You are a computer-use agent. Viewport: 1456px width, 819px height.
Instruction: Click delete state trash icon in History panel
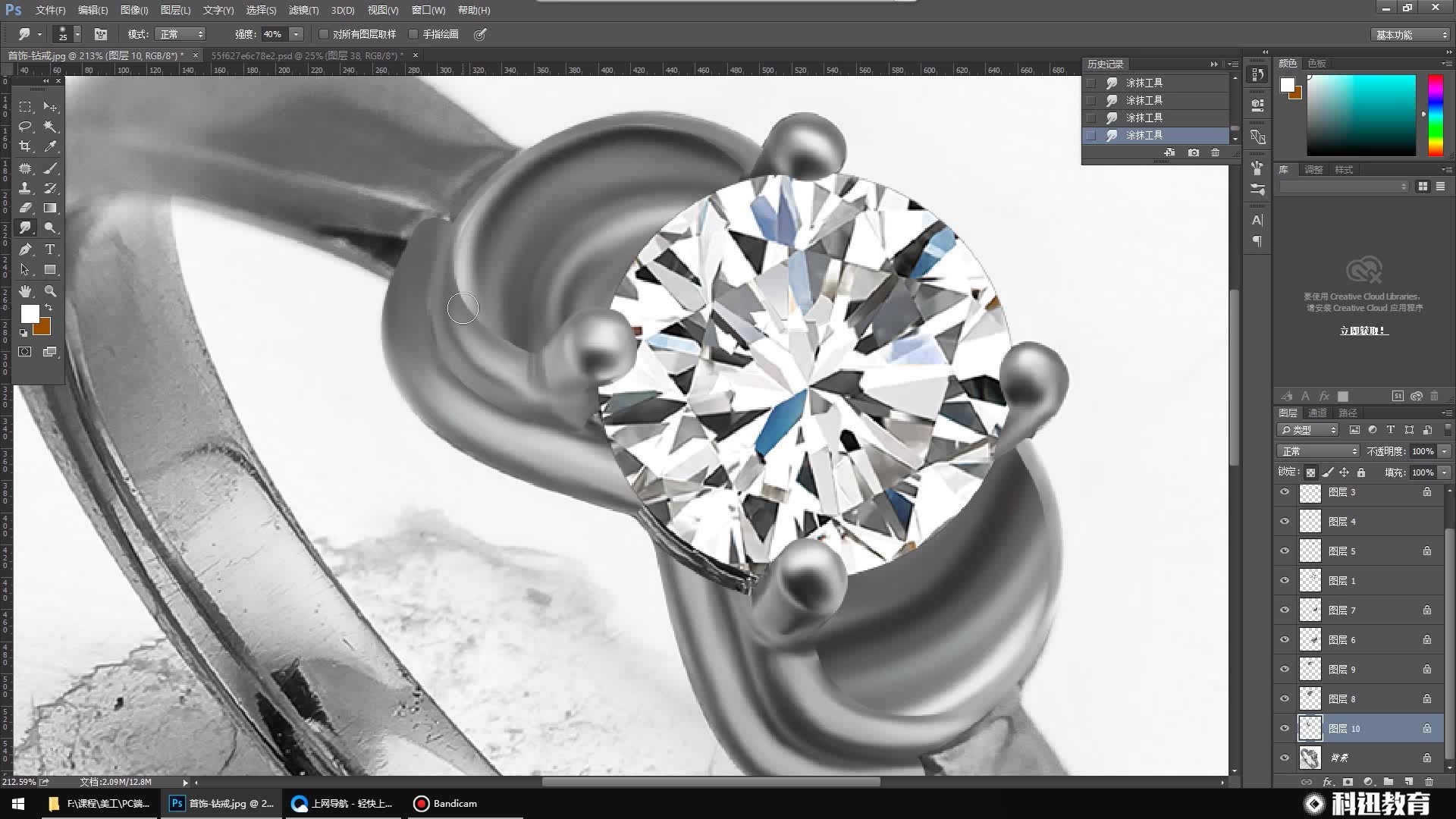1215,152
